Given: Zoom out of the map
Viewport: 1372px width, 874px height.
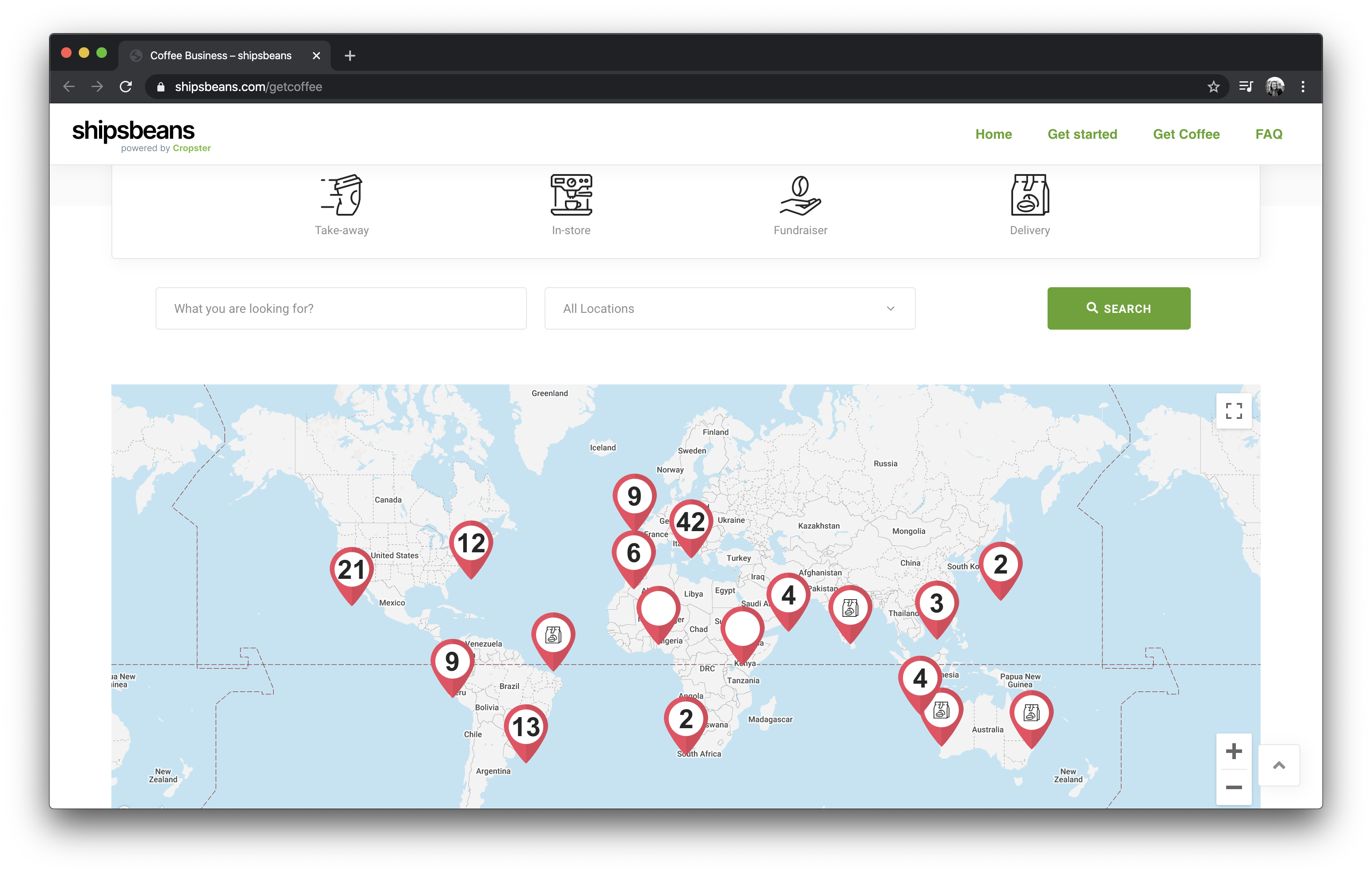Looking at the screenshot, I should click(x=1234, y=787).
